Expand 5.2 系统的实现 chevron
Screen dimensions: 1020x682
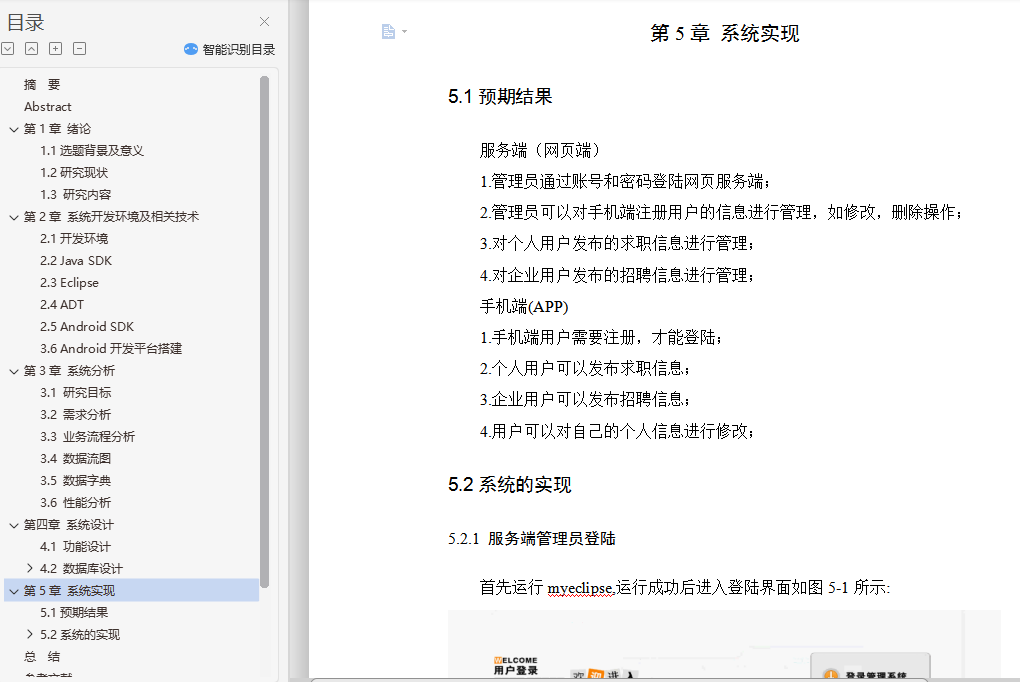(x=29, y=634)
